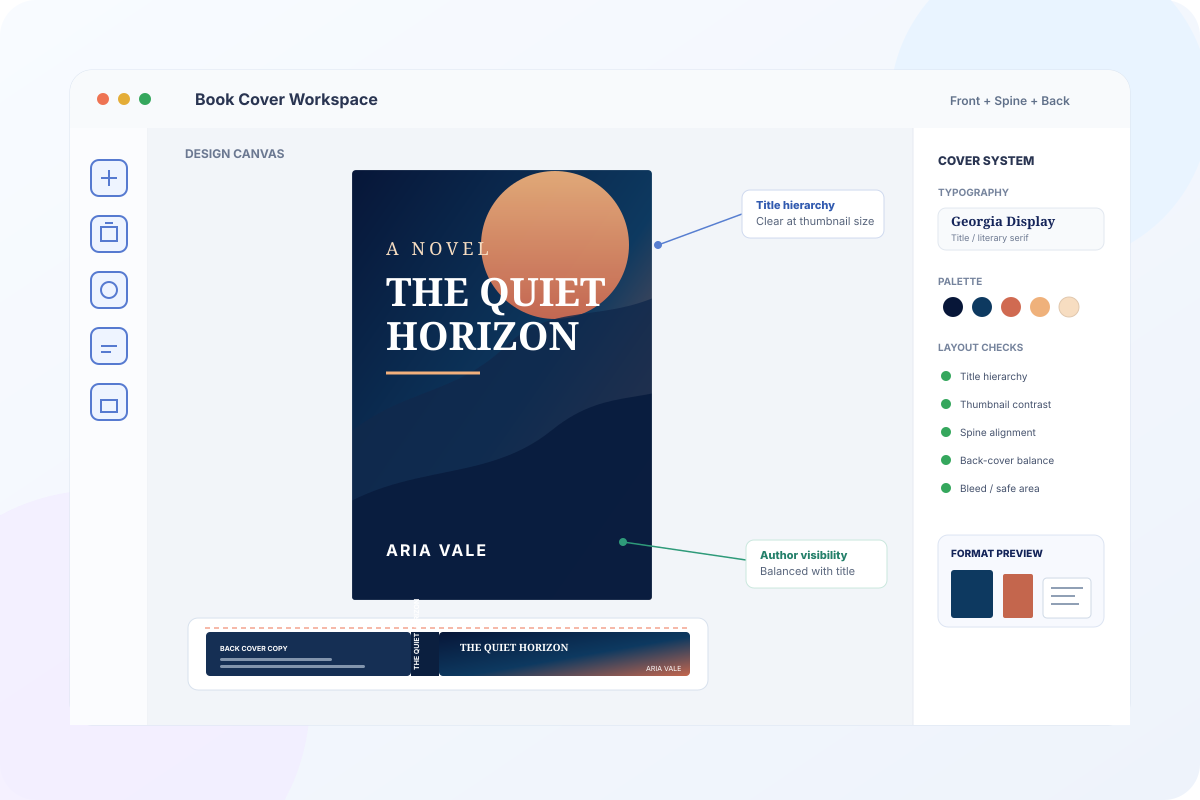Select the back cover copy panel

click(x=308, y=654)
